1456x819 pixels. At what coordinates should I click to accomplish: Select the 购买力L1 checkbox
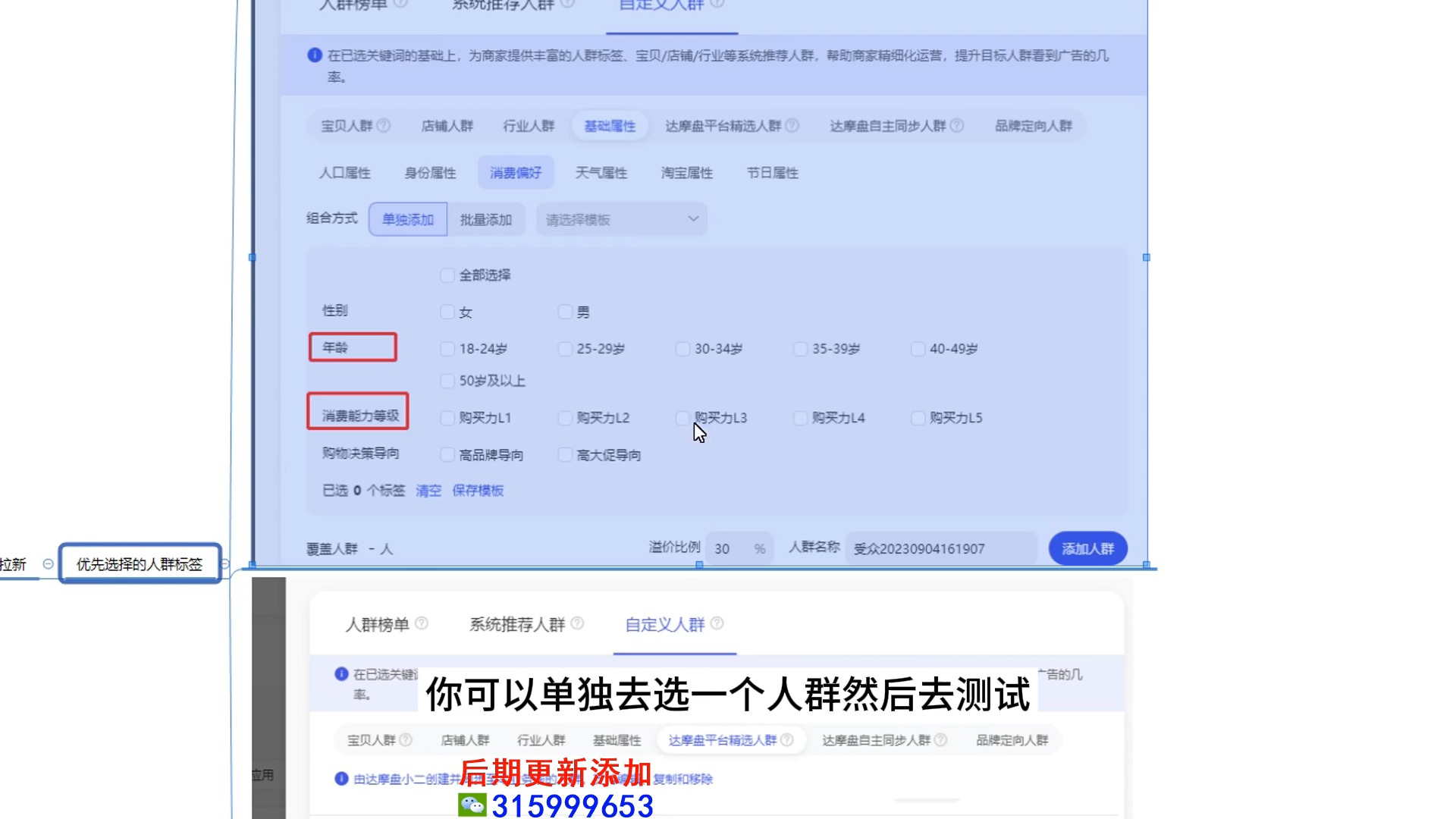coord(447,418)
